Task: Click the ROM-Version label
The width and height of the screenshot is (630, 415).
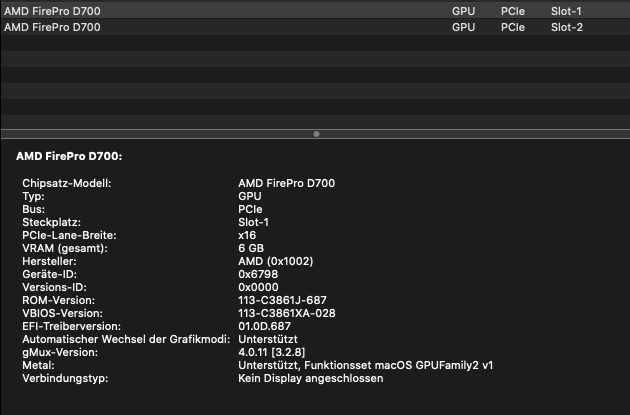Action: pos(59,300)
